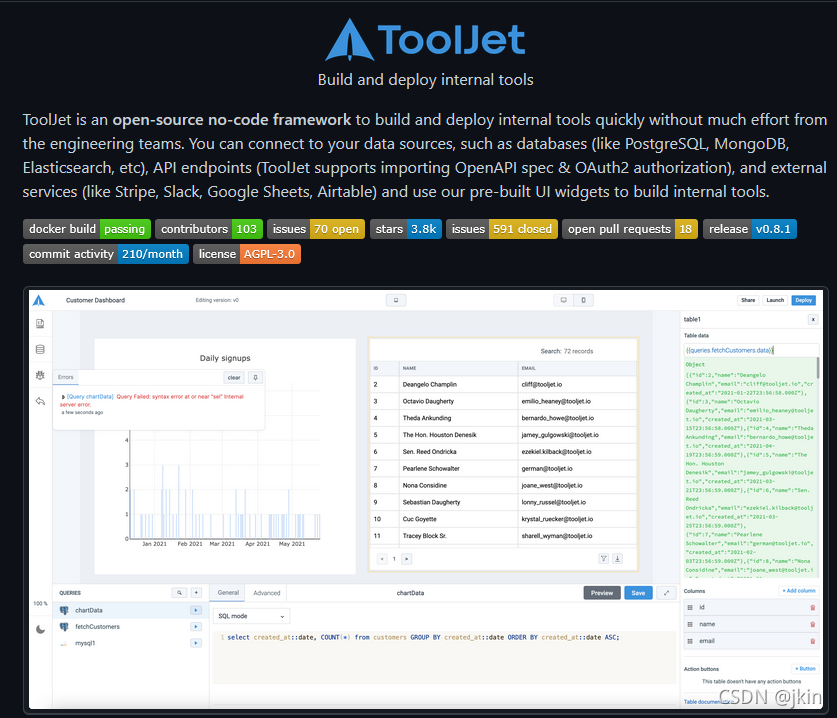The image size is (837, 718).
Task: Close the table1 inspector panel
Action: [813, 319]
